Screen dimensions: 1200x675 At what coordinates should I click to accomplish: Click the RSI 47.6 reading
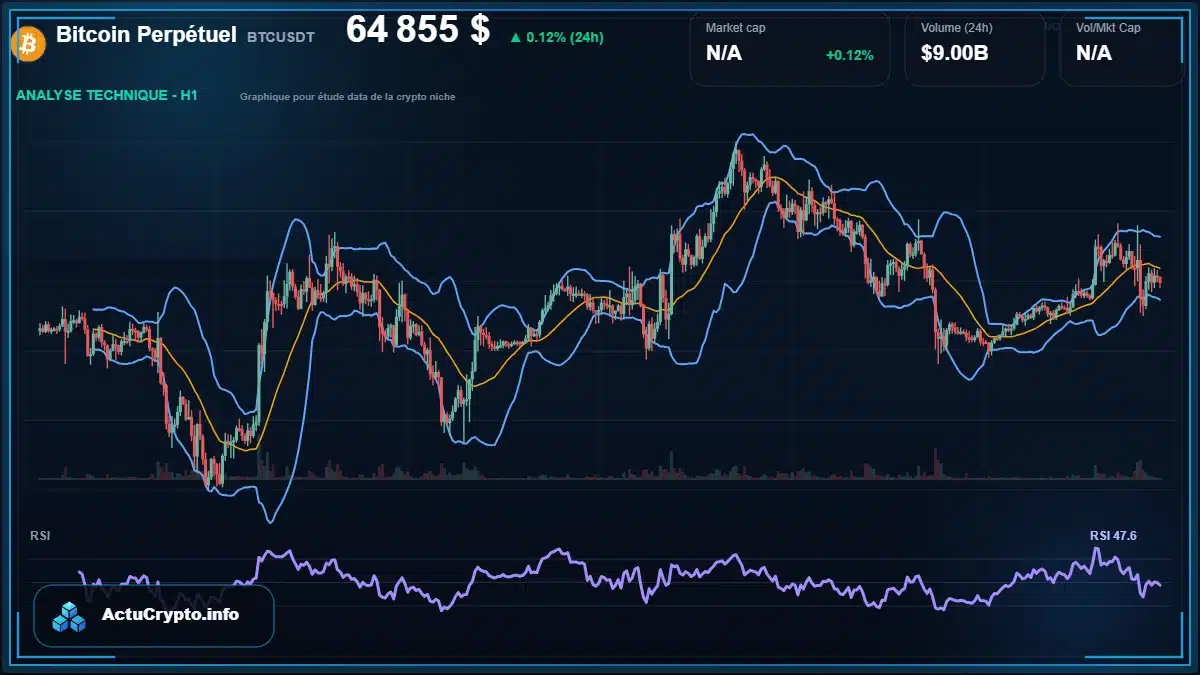point(1113,536)
